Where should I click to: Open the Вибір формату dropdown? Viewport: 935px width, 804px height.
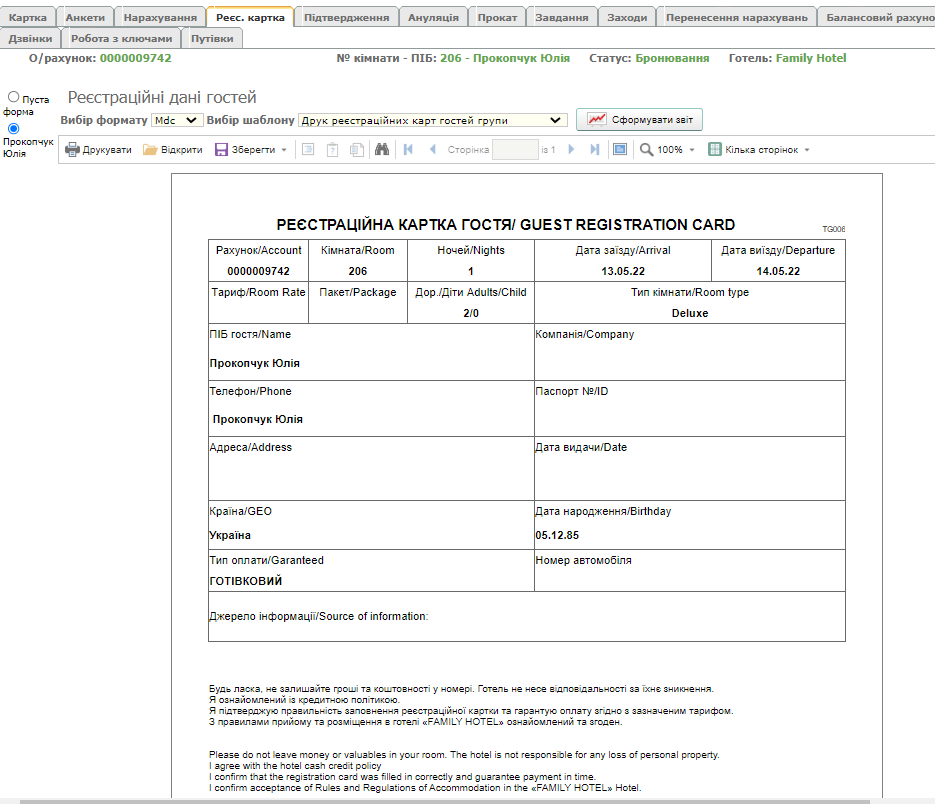coord(176,120)
